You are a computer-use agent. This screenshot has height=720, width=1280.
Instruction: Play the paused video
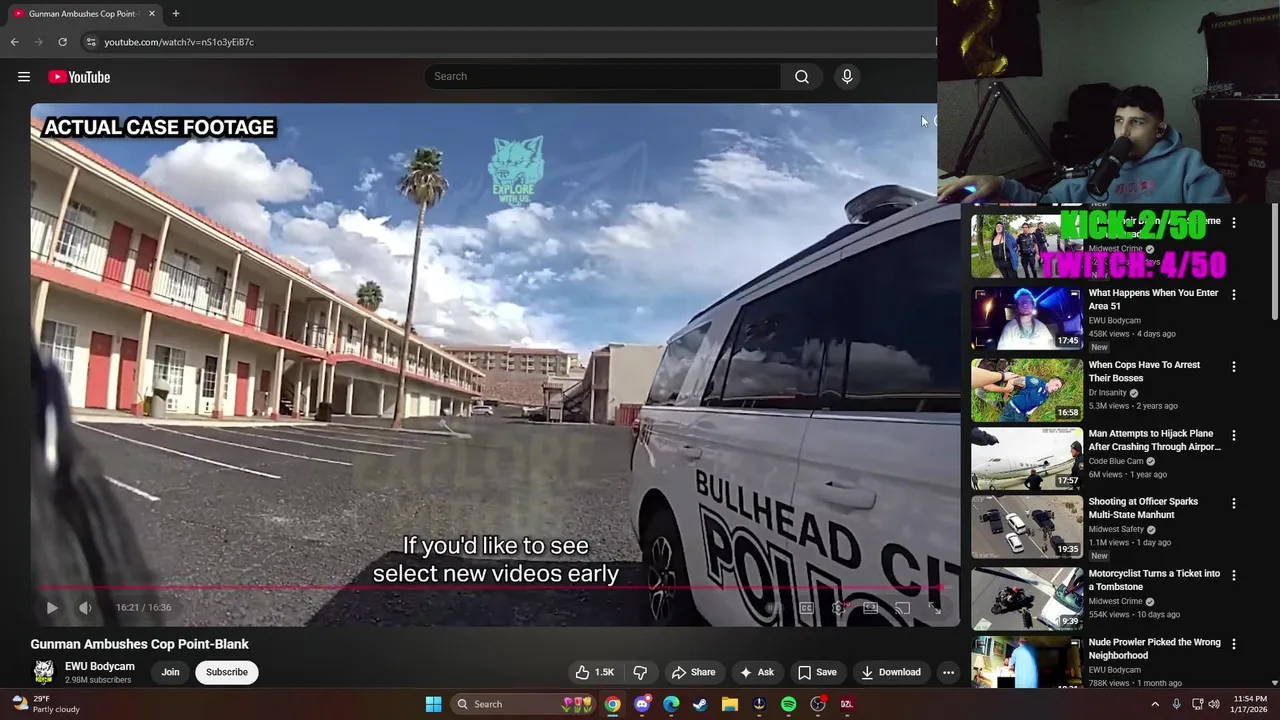click(x=52, y=607)
